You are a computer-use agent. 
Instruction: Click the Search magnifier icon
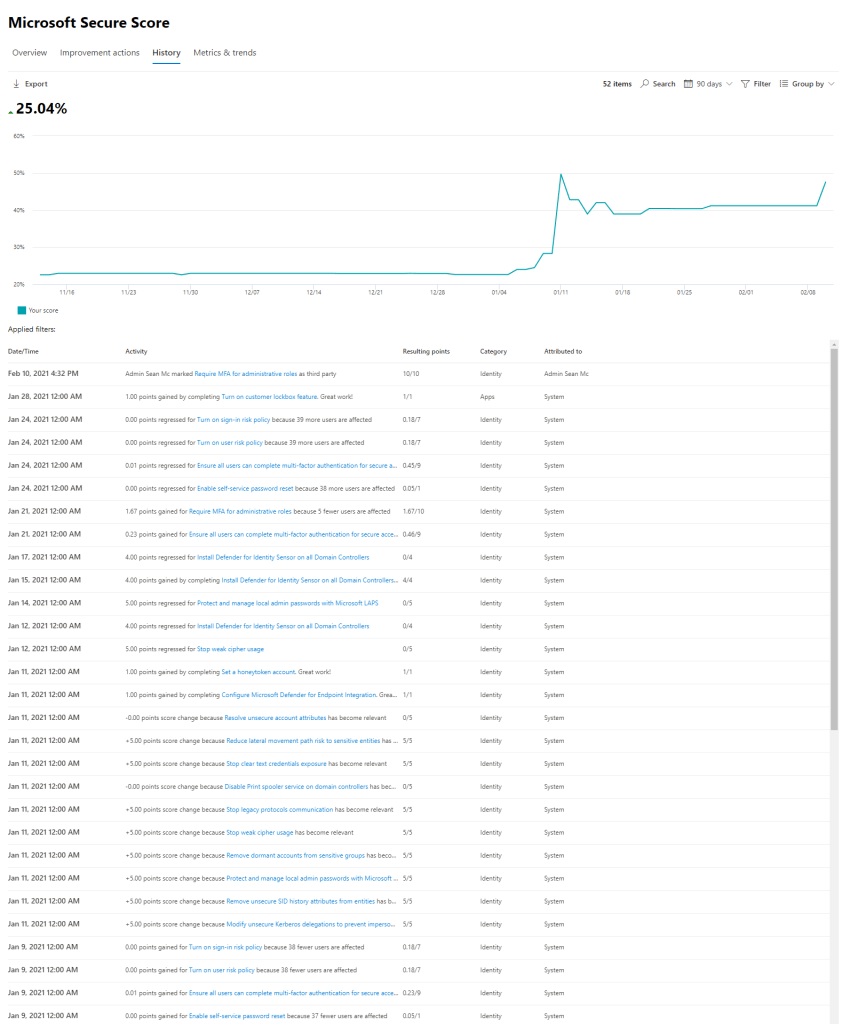[x=645, y=84]
